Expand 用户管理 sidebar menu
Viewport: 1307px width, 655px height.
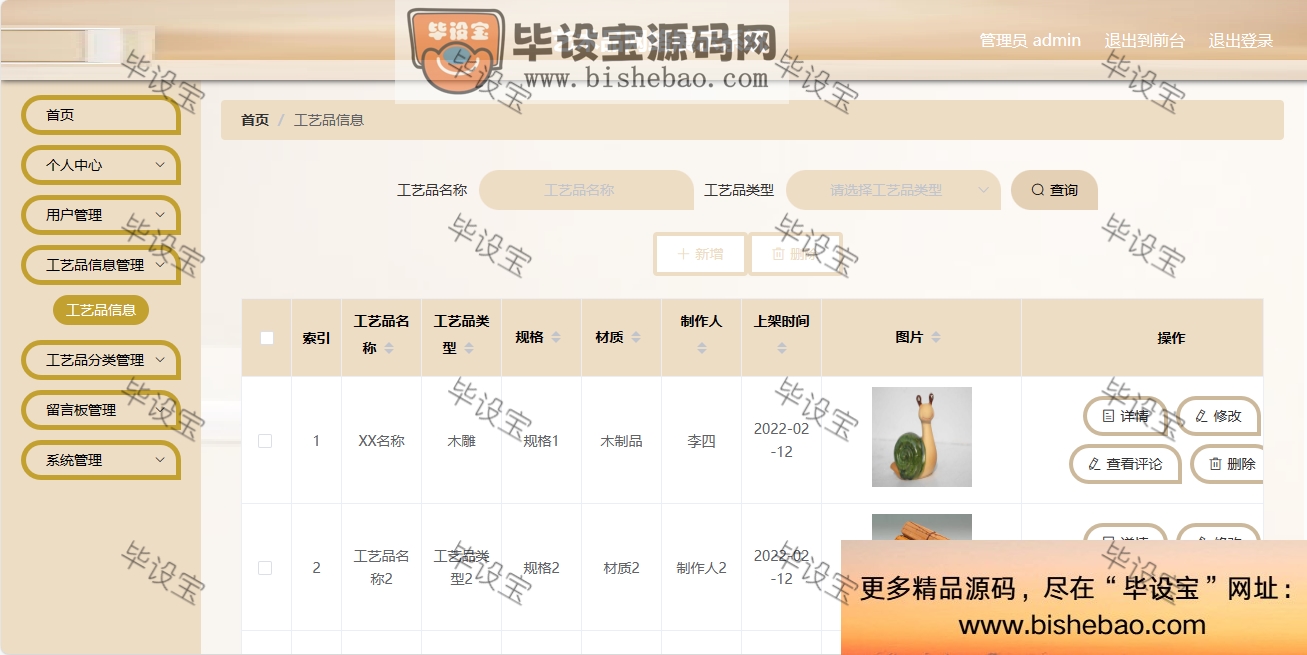pyautogui.click(x=100, y=215)
